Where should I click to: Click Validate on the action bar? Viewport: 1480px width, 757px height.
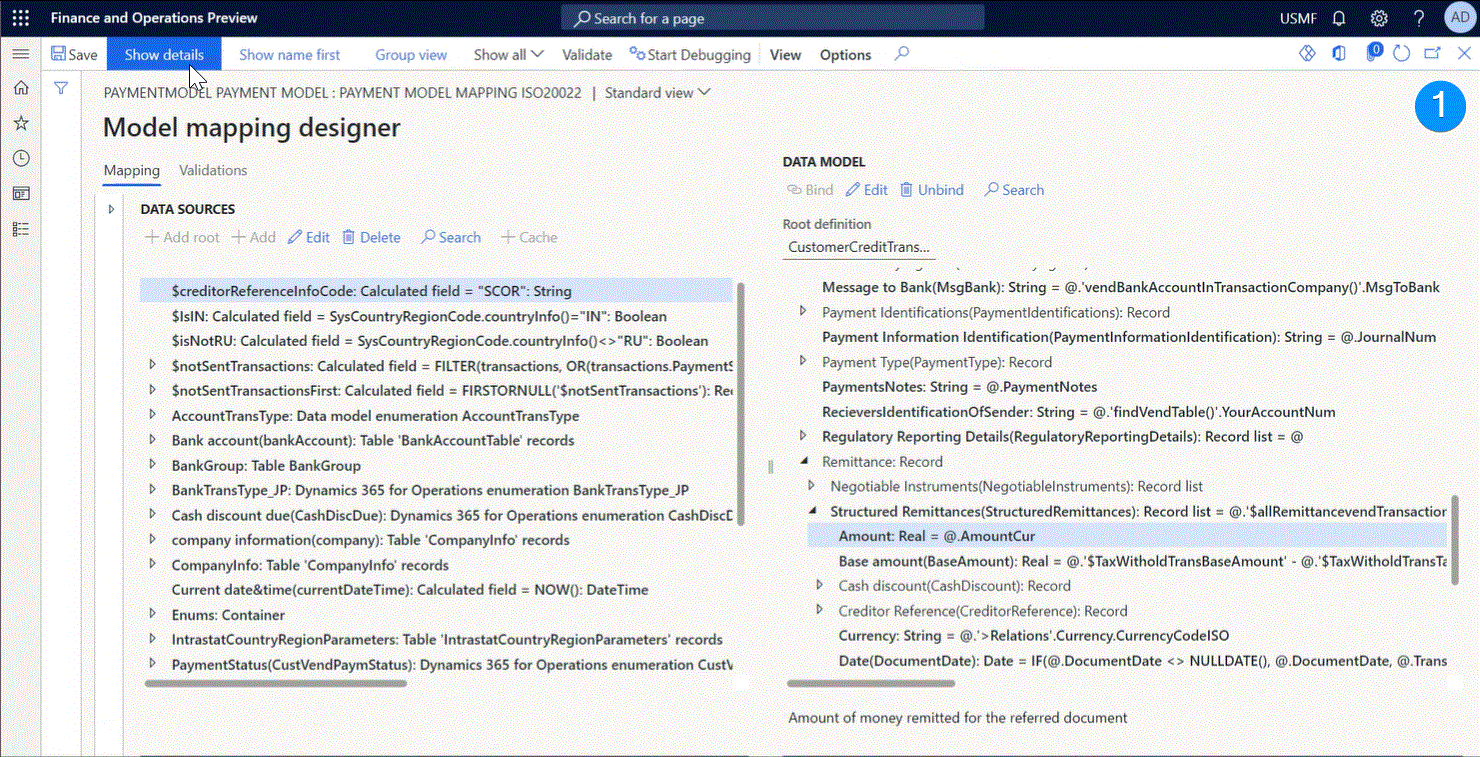pyautogui.click(x=587, y=54)
